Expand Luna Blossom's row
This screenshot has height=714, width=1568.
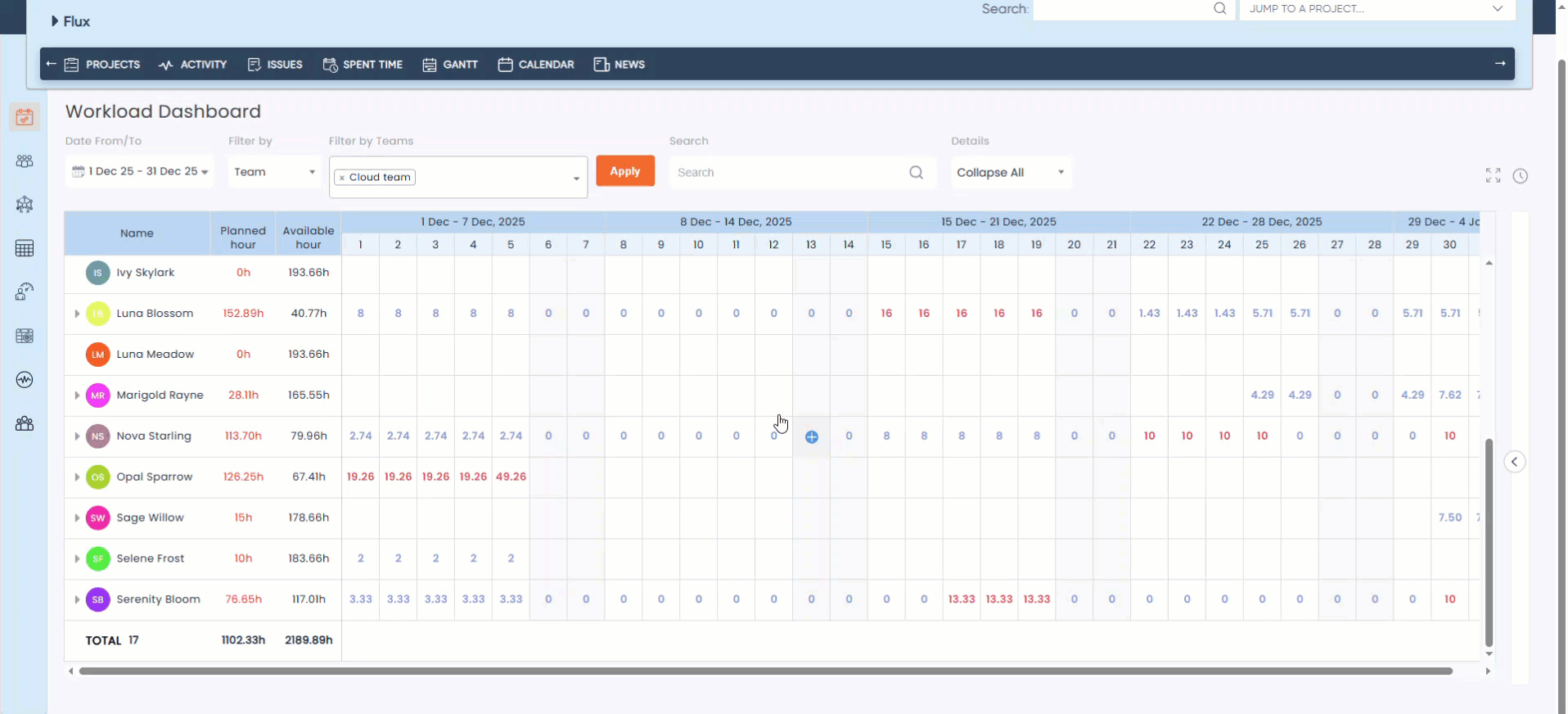pos(77,314)
